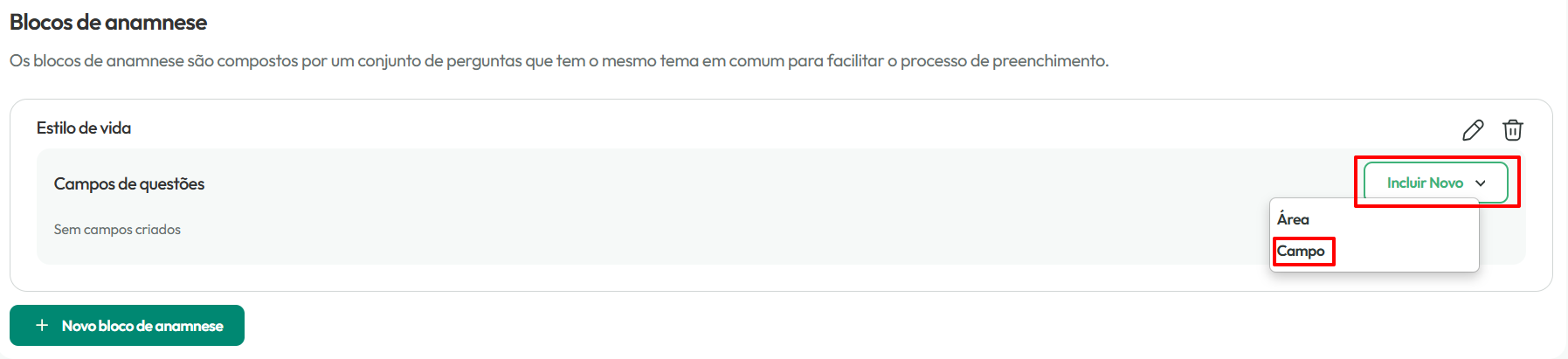Collapse the Incluir Novo chevron arrow
The width and height of the screenshot is (1568, 359).
(1481, 183)
